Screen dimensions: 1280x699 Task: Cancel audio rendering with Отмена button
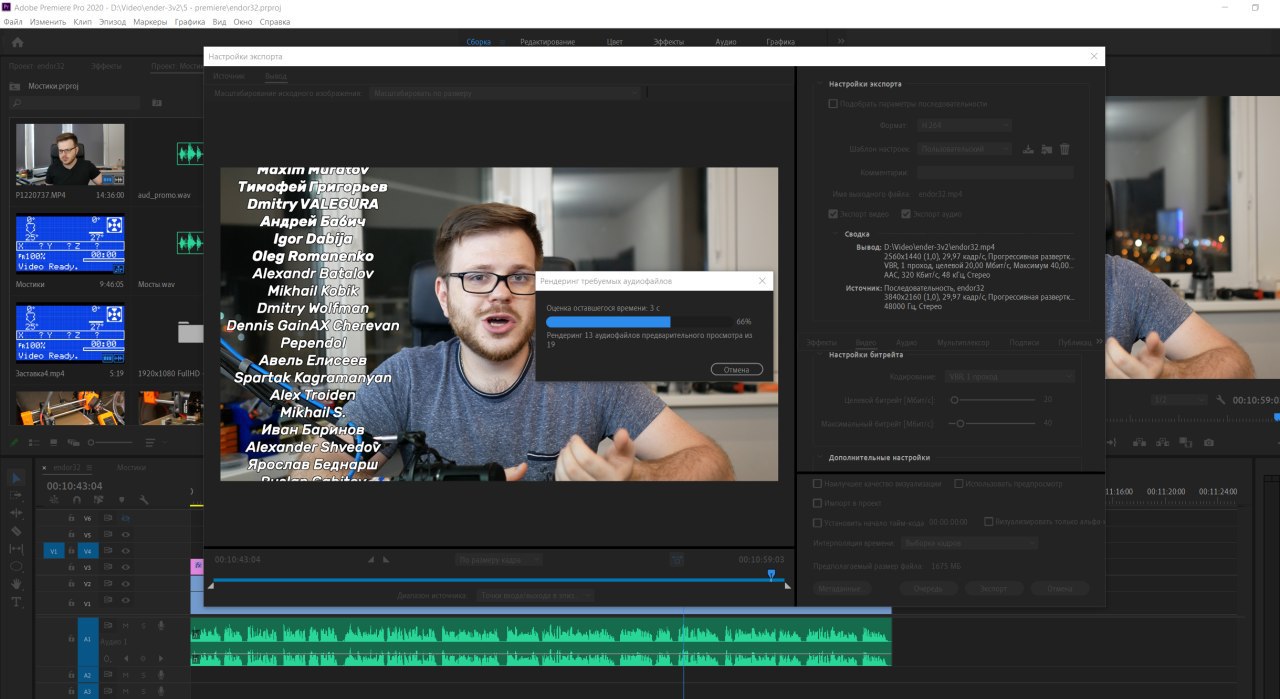[x=737, y=369]
